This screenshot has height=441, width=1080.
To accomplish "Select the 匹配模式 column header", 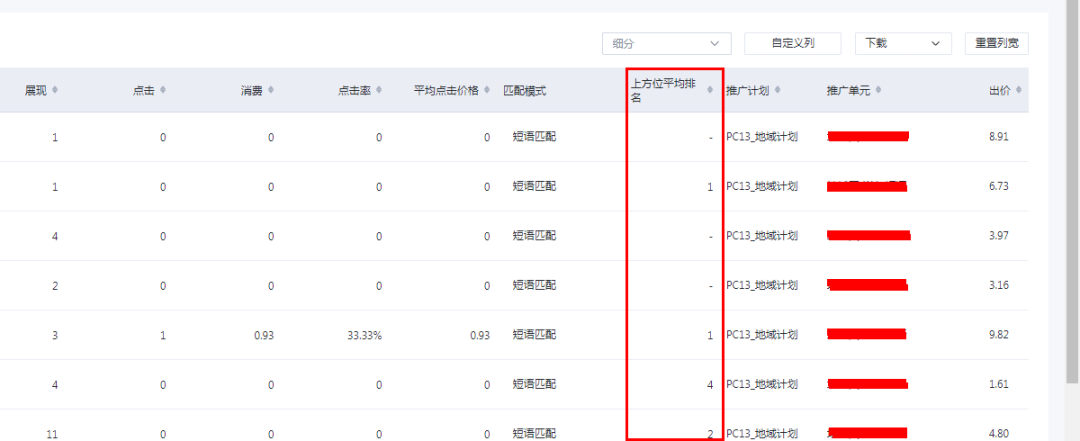I will click(x=525, y=91).
